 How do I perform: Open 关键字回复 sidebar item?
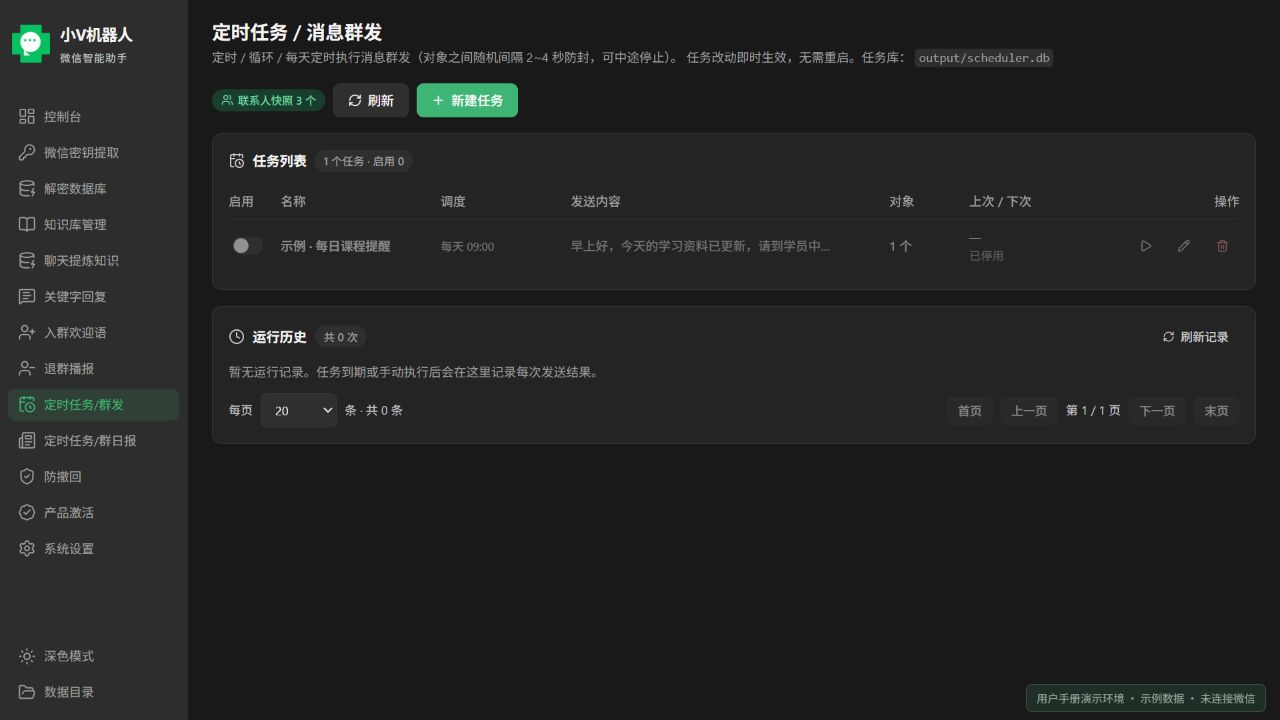click(94, 297)
